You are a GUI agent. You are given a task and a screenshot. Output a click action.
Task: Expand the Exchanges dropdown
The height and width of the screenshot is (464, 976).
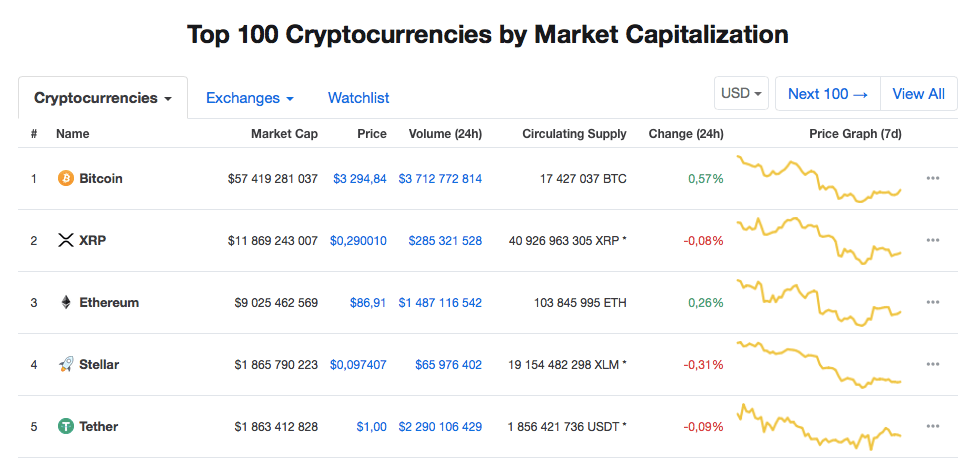coord(250,98)
